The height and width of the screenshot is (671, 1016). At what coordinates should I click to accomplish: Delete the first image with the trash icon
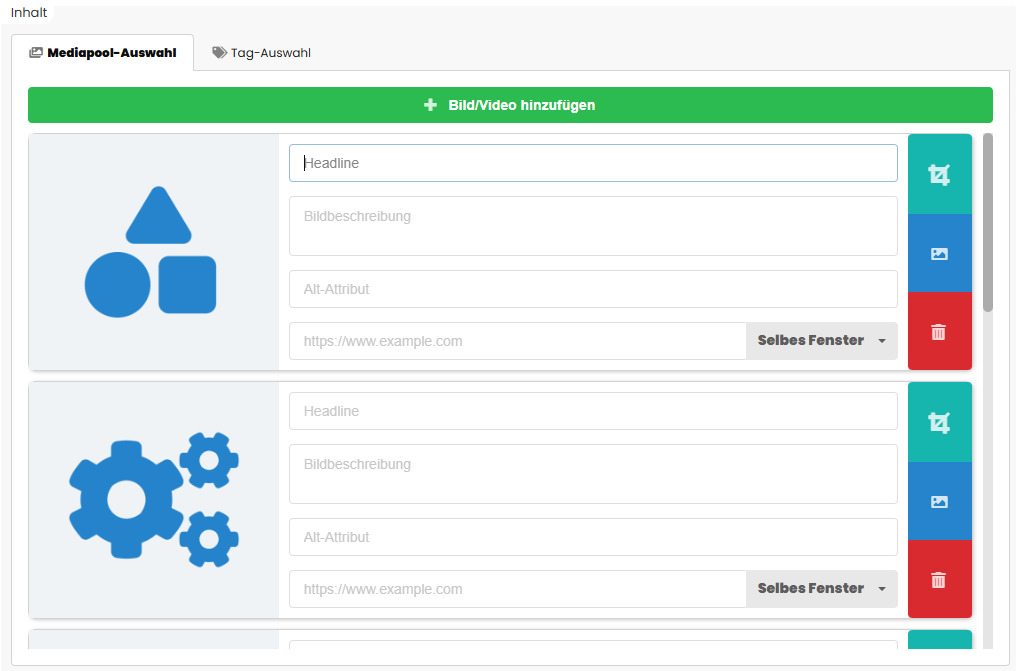939,332
